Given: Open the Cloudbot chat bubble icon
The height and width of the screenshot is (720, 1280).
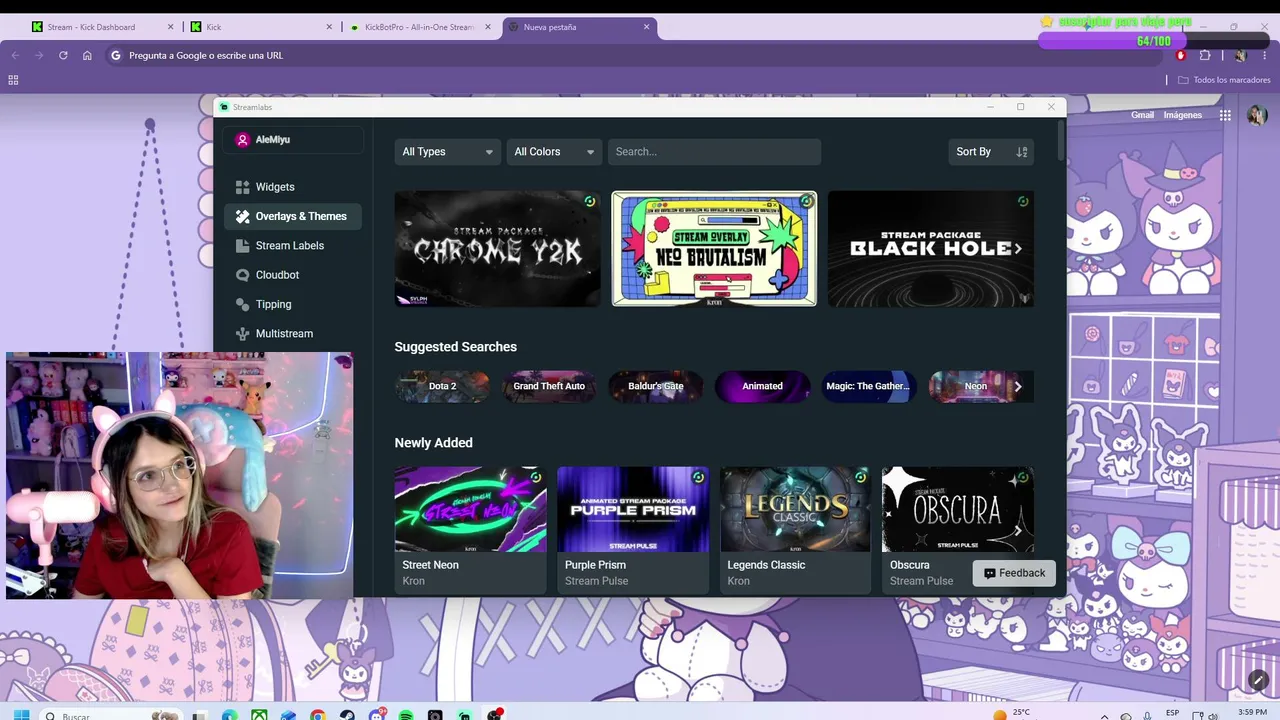Looking at the screenshot, I should [x=242, y=275].
